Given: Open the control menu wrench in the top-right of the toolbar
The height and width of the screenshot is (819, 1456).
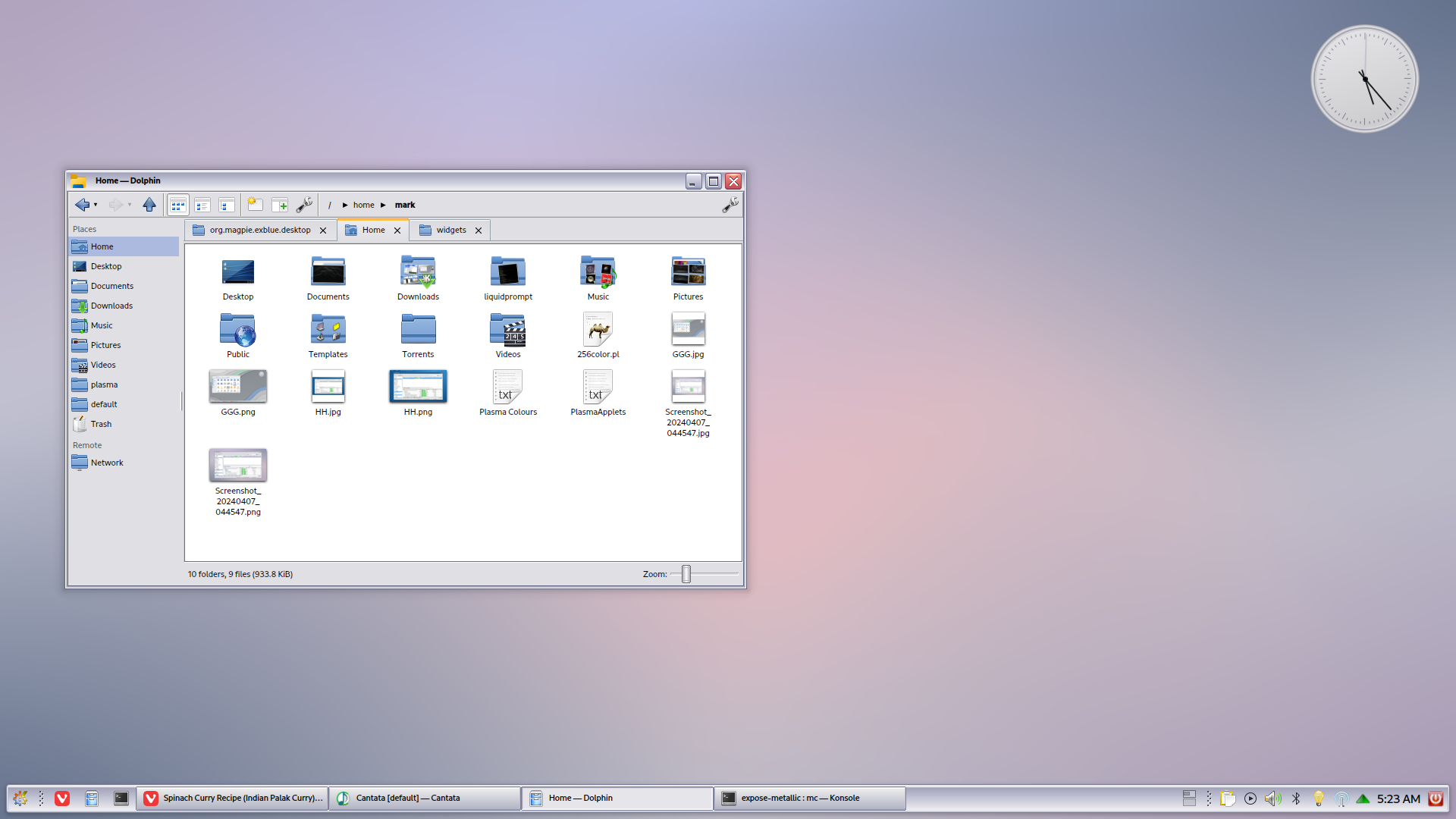Looking at the screenshot, I should 730,205.
